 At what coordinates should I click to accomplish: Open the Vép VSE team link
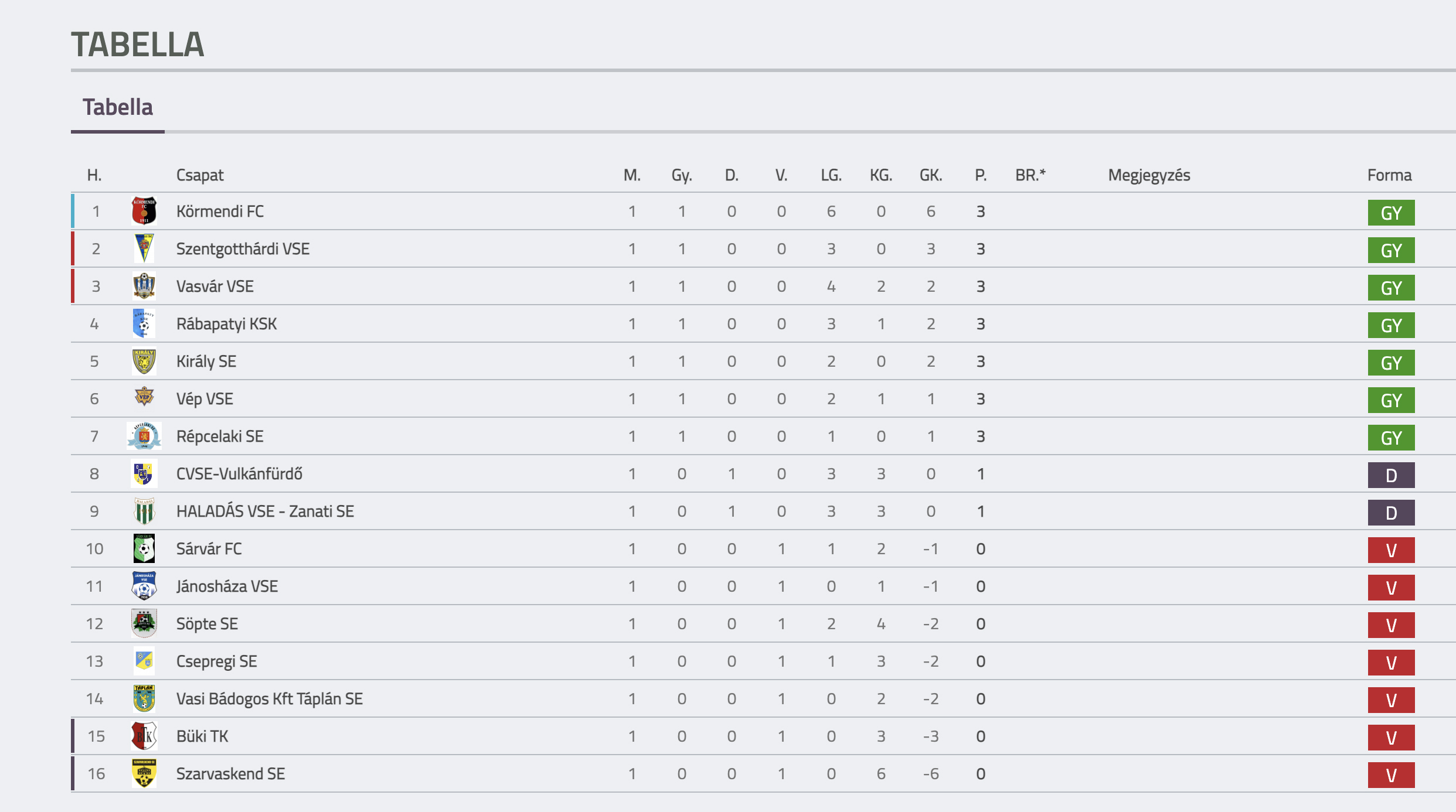pyautogui.click(x=205, y=399)
